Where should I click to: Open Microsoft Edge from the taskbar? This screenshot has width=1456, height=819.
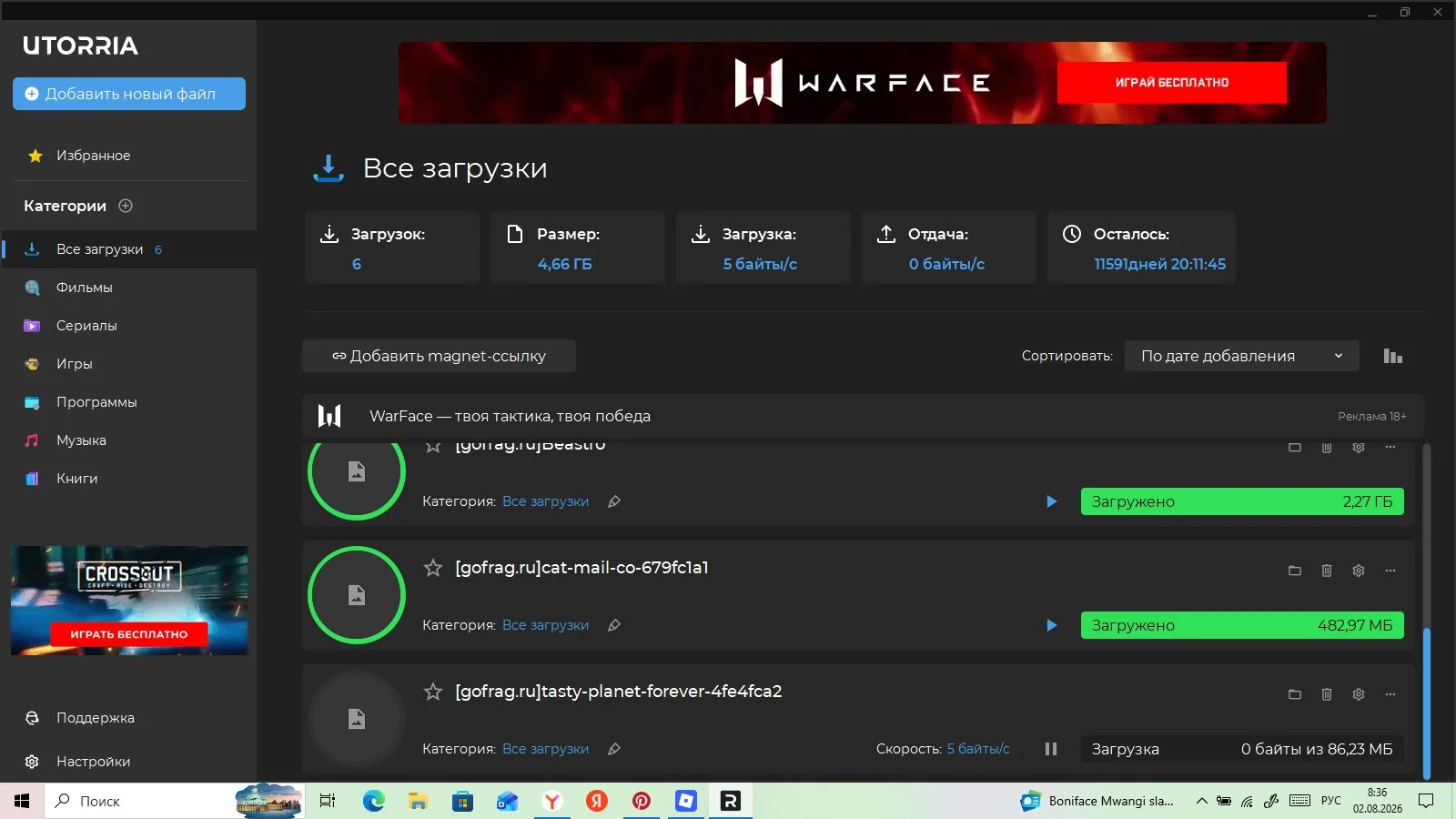coord(373,801)
